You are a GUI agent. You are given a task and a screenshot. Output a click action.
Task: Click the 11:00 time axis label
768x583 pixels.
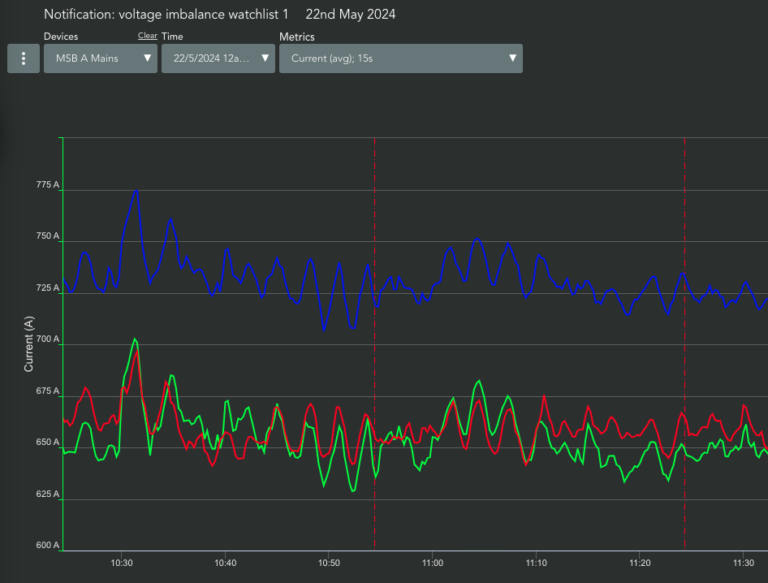pos(432,563)
